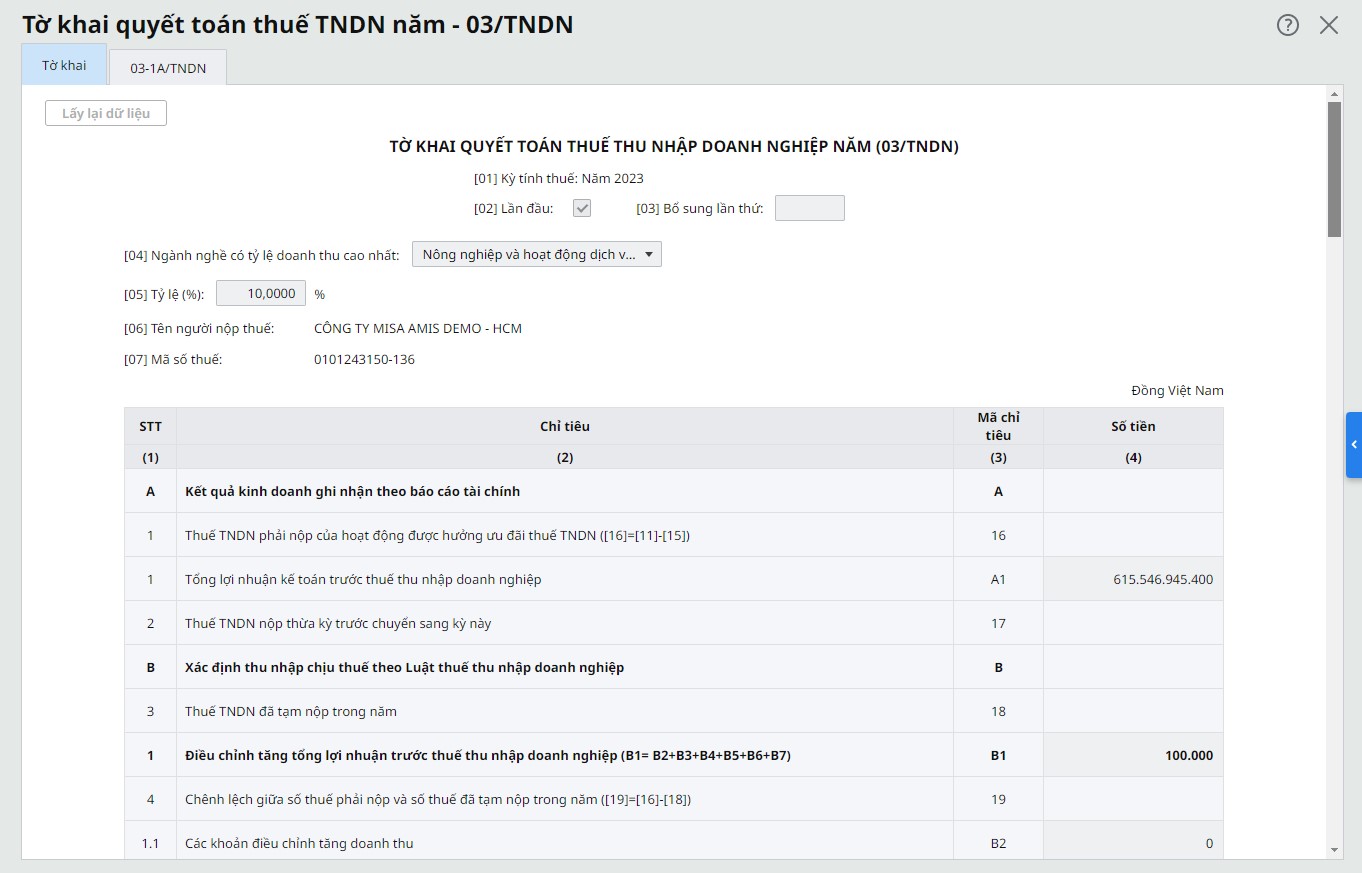This screenshot has height=873, width=1362.
Task: Select row Điều chỉnh tăng tổng lợi nhuận
Action: point(674,755)
